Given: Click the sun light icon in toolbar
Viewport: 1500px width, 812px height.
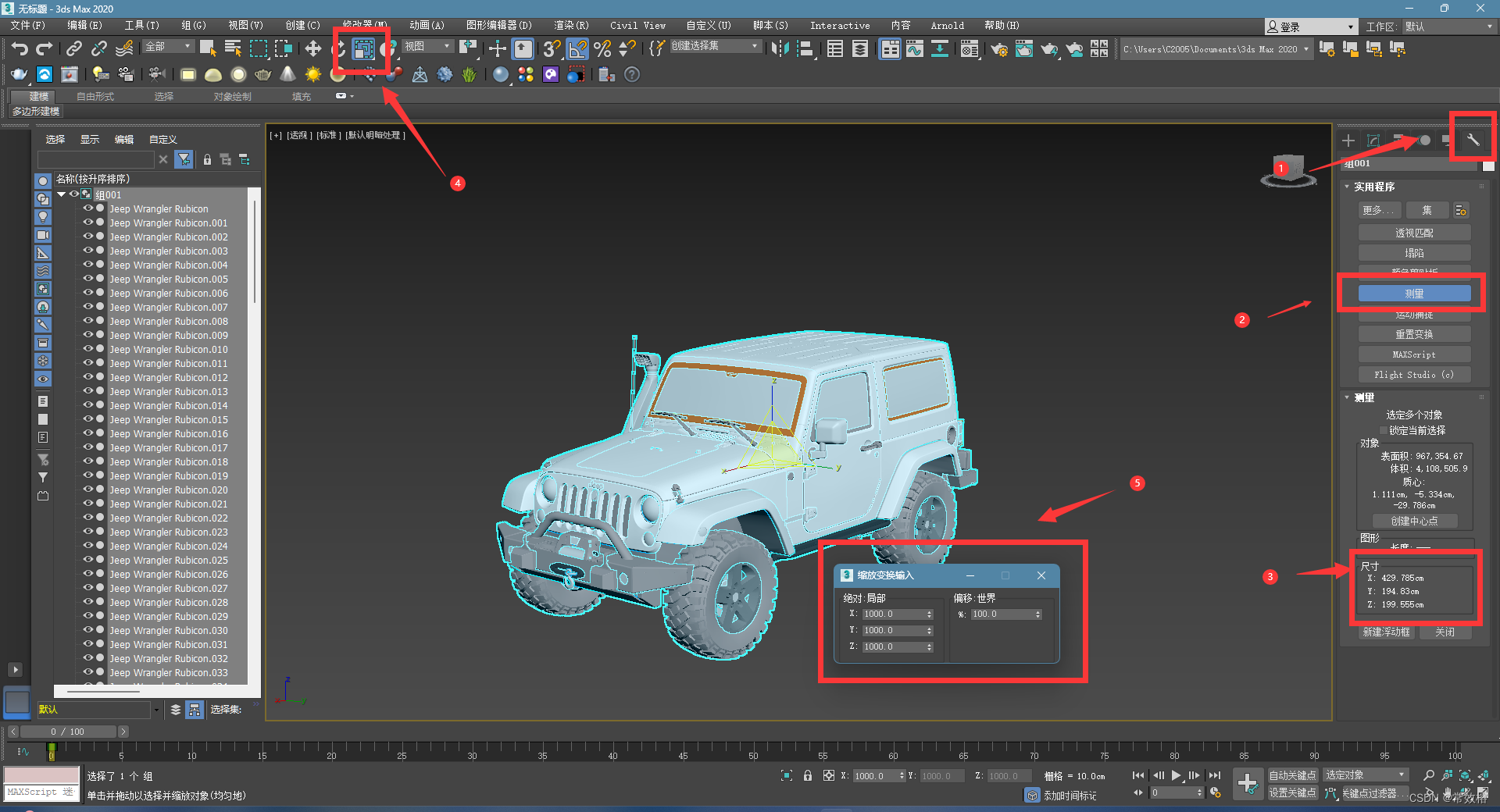Looking at the screenshot, I should (313, 75).
